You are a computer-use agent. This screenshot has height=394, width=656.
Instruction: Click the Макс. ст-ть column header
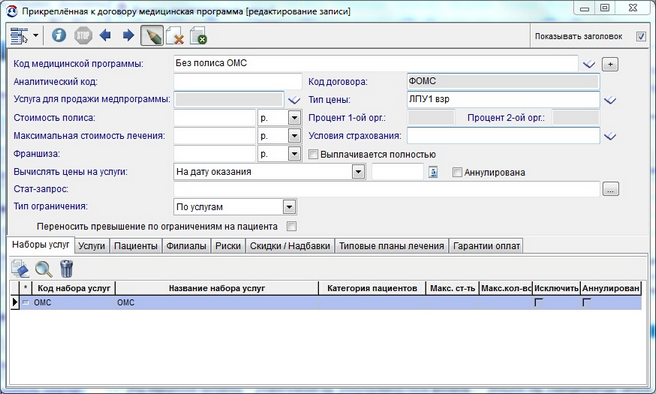pyautogui.click(x=453, y=288)
